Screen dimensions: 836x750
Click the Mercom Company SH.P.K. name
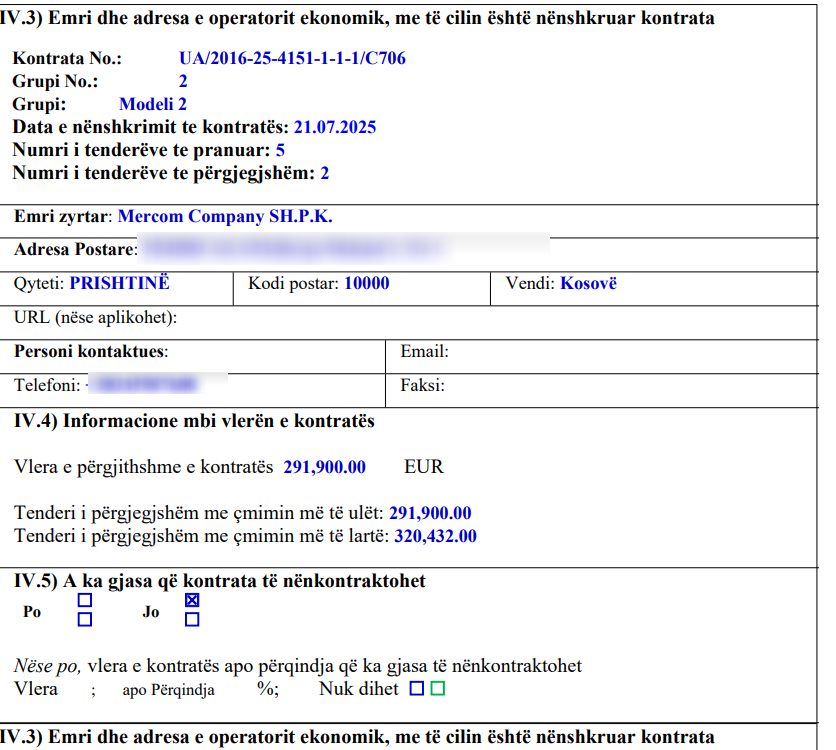[225, 216]
